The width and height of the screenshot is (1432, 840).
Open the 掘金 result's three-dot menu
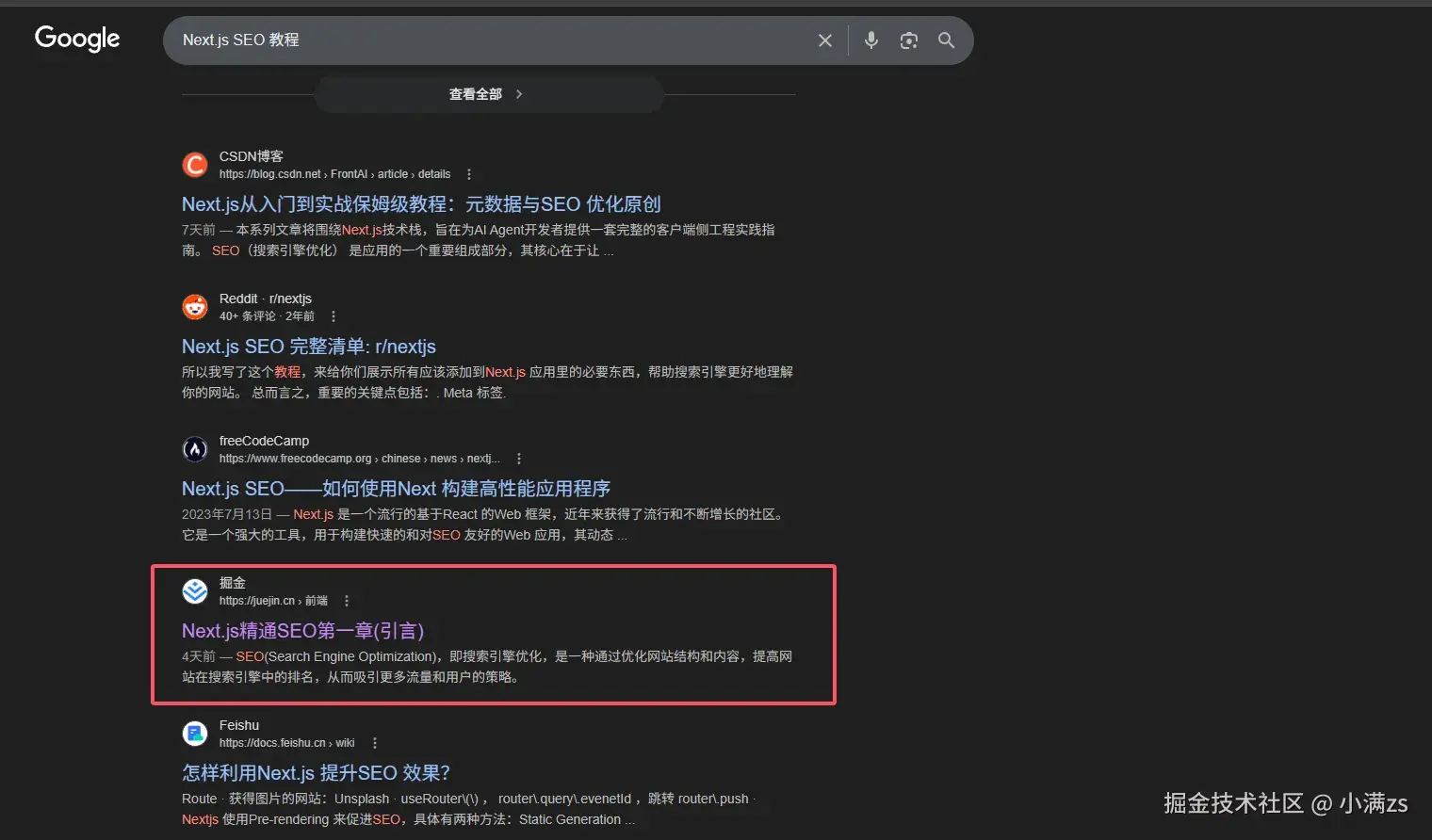[x=347, y=601]
